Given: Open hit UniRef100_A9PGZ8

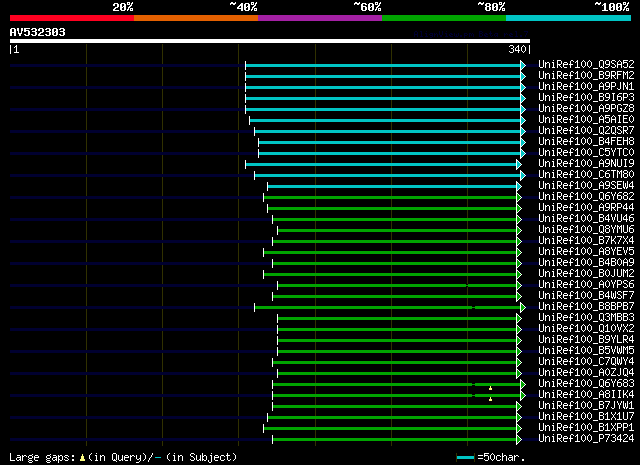Looking at the screenshot, I should pos(586,109).
